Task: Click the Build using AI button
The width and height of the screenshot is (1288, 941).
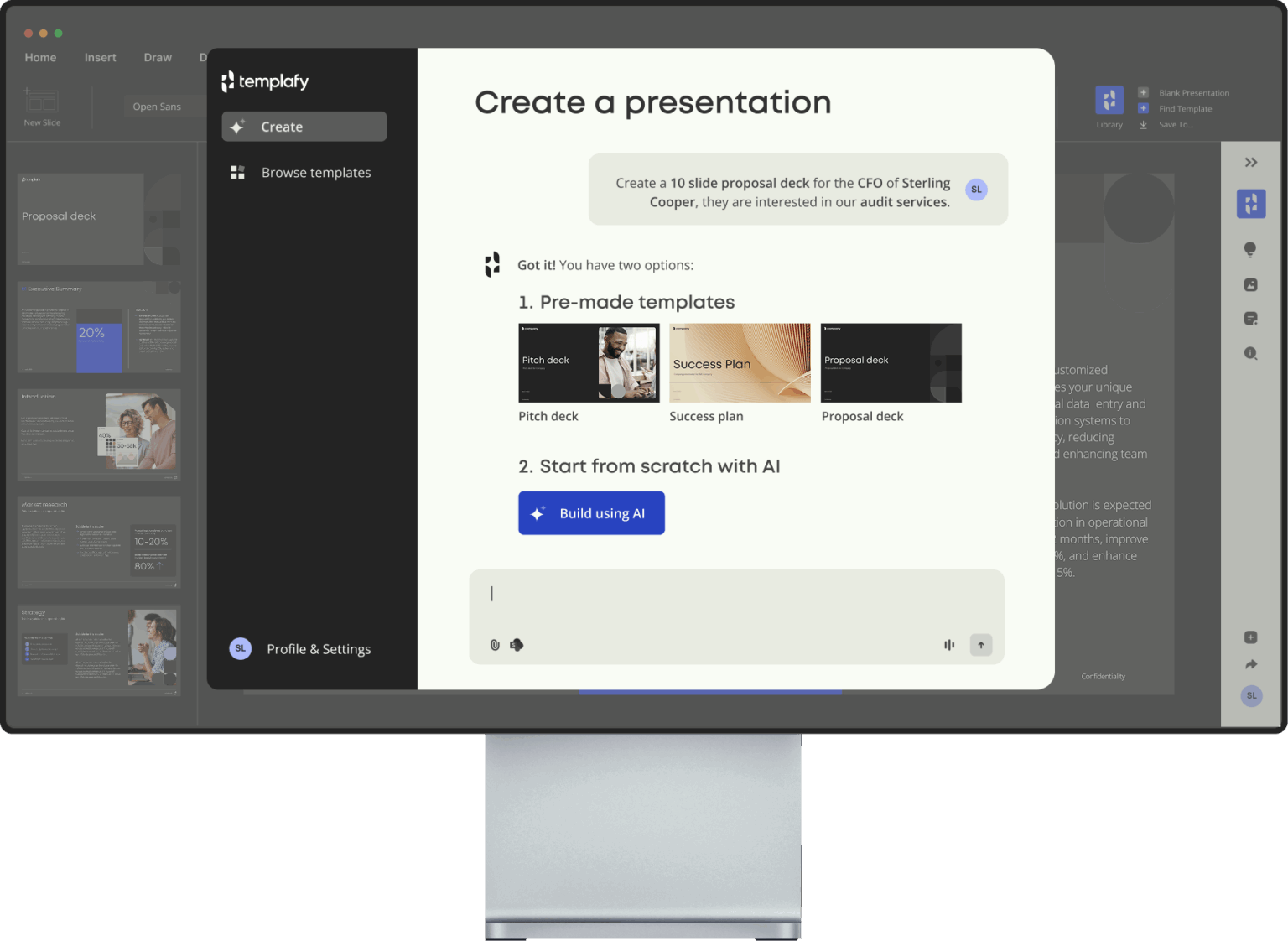Action: click(591, 512)
